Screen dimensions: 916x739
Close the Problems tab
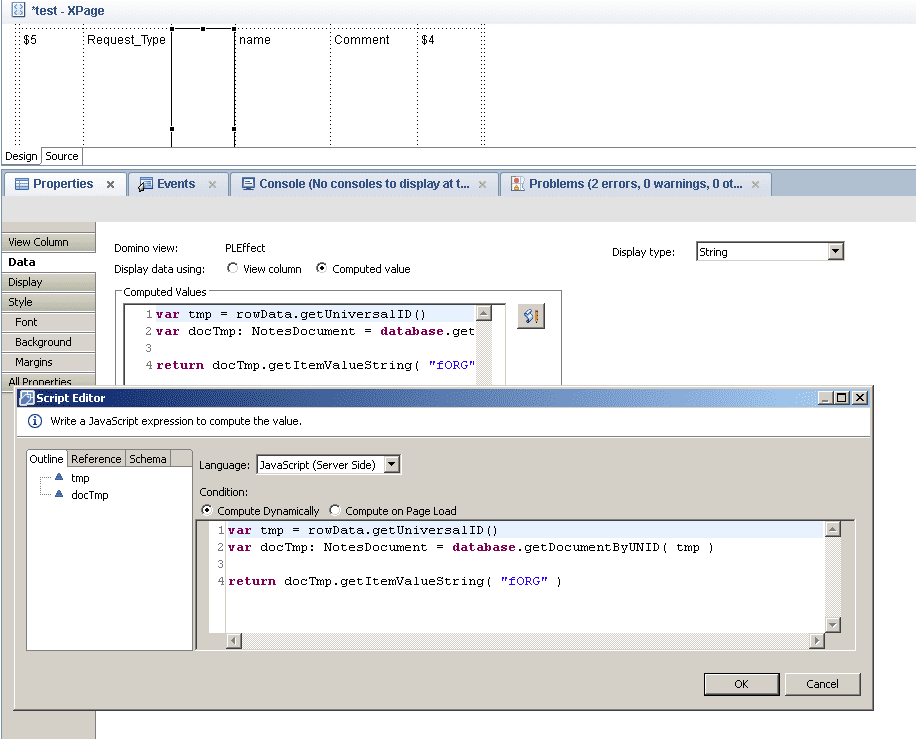point(755,185)
